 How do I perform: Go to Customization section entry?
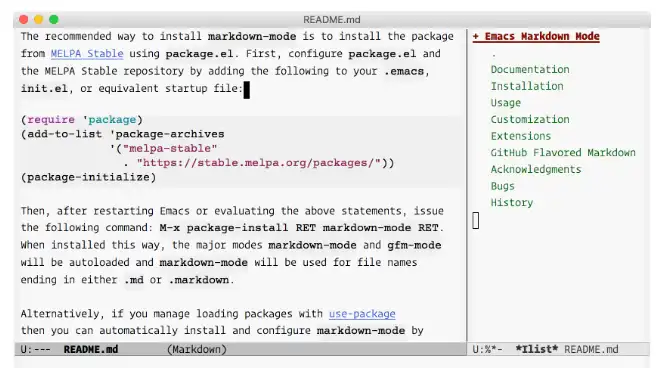pos(530,119)
